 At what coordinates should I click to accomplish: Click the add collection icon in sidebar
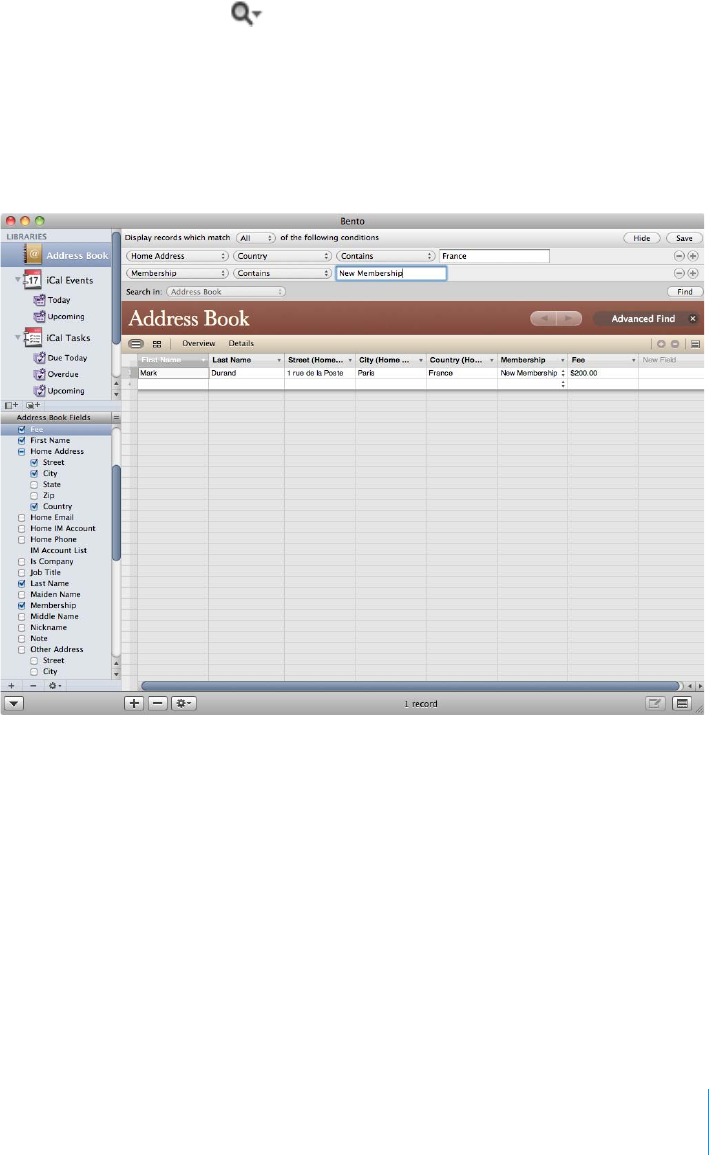click(33, 405)
